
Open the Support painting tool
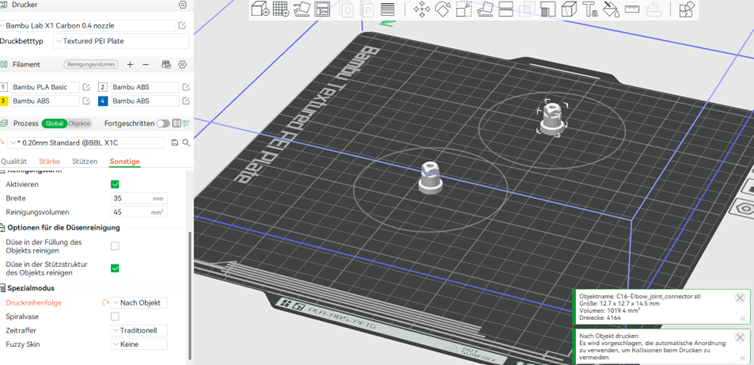click(x=548, y=9)
